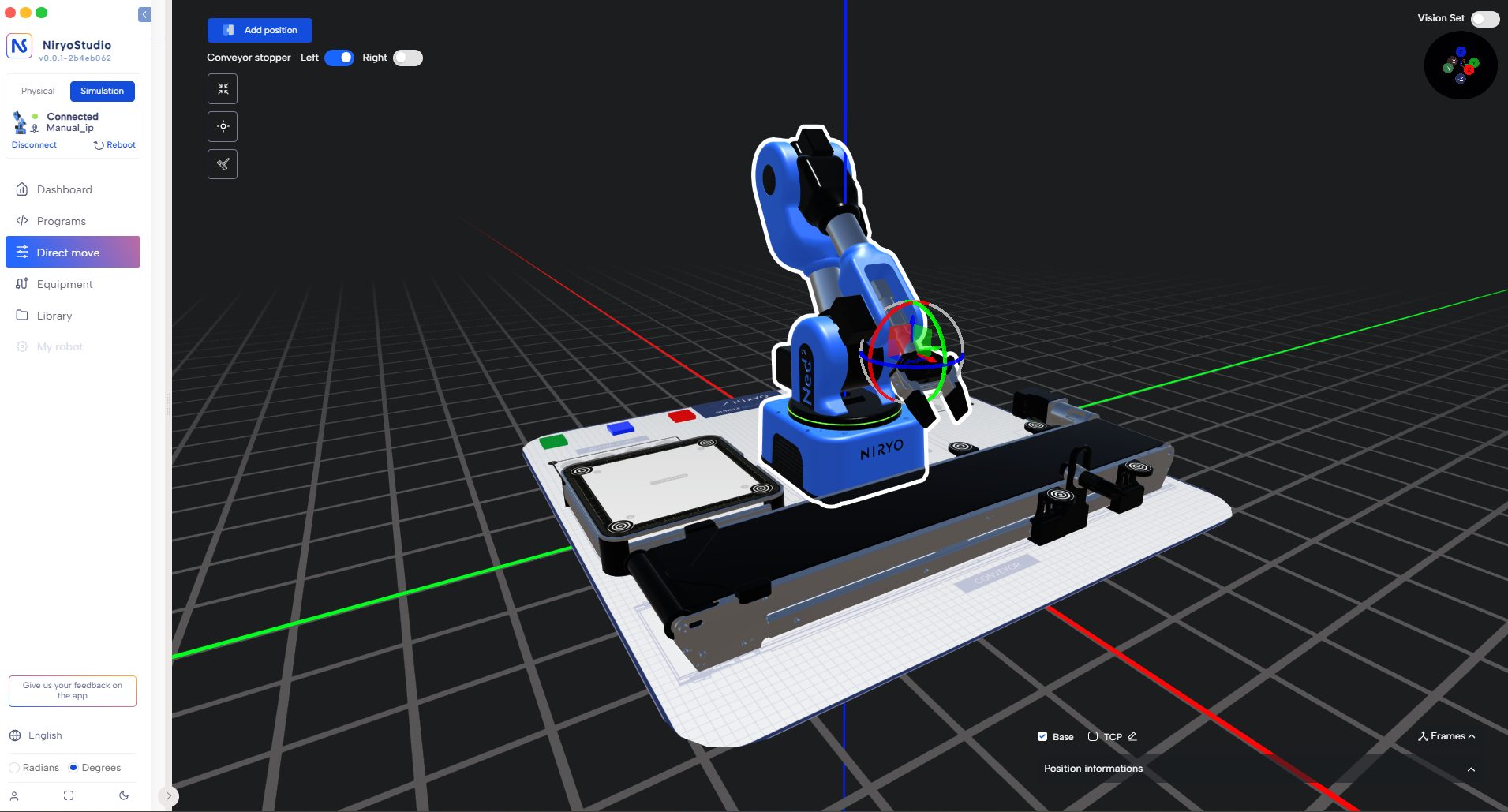Click the Add position button
Screen dimensions: 1508x812
click(260, 30)
